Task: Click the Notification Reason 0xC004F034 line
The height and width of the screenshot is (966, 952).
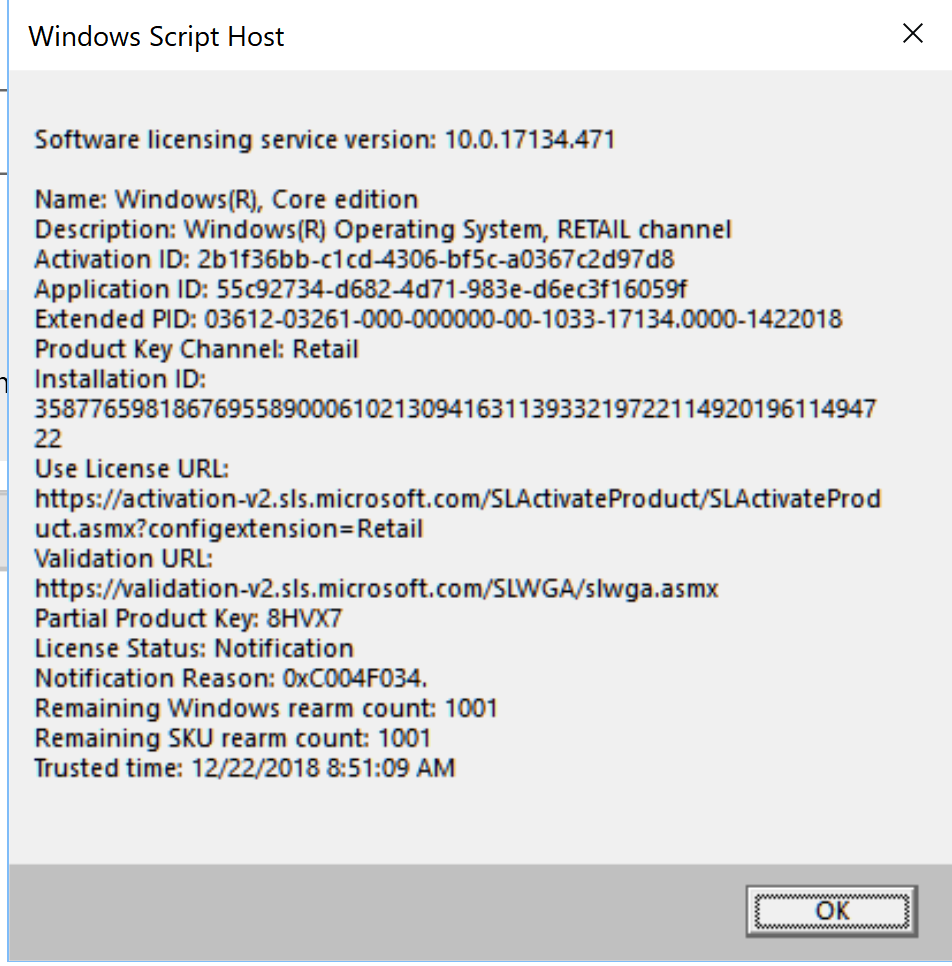Action: click(x=230, y=678)
